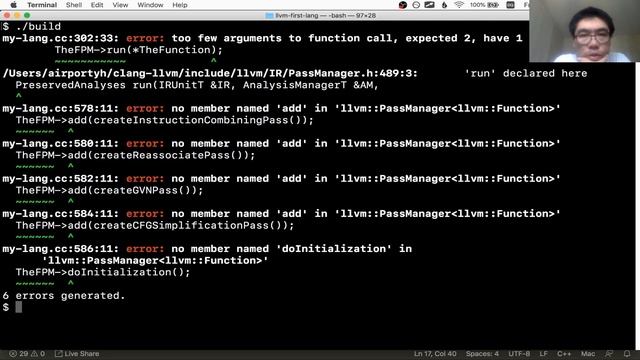The image size is (640, 360).
Task: Click the feedback icon in status bar
Action: click(609, 354)
